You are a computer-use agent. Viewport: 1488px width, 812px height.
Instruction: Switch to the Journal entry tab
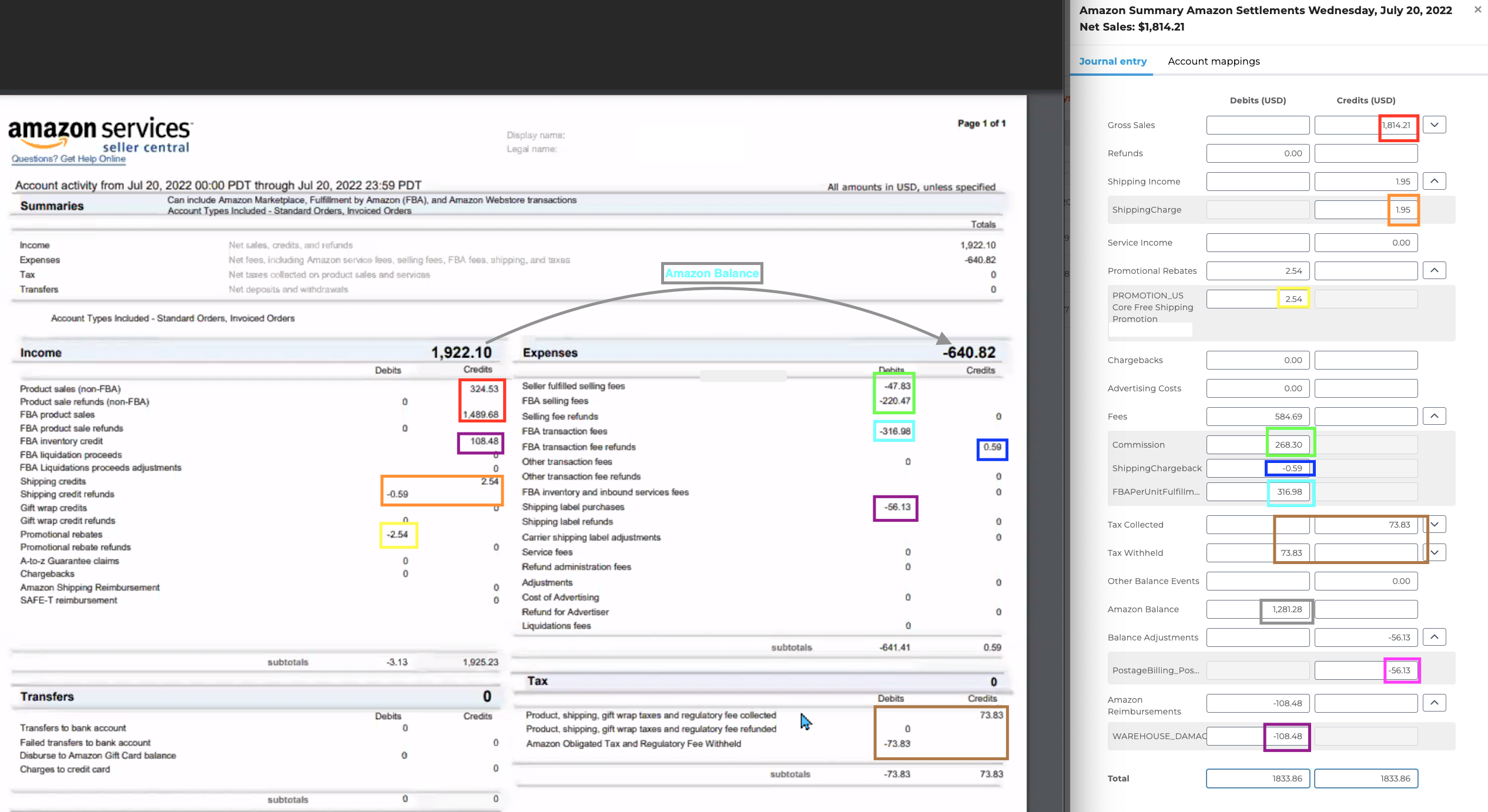click(1112, 61)
